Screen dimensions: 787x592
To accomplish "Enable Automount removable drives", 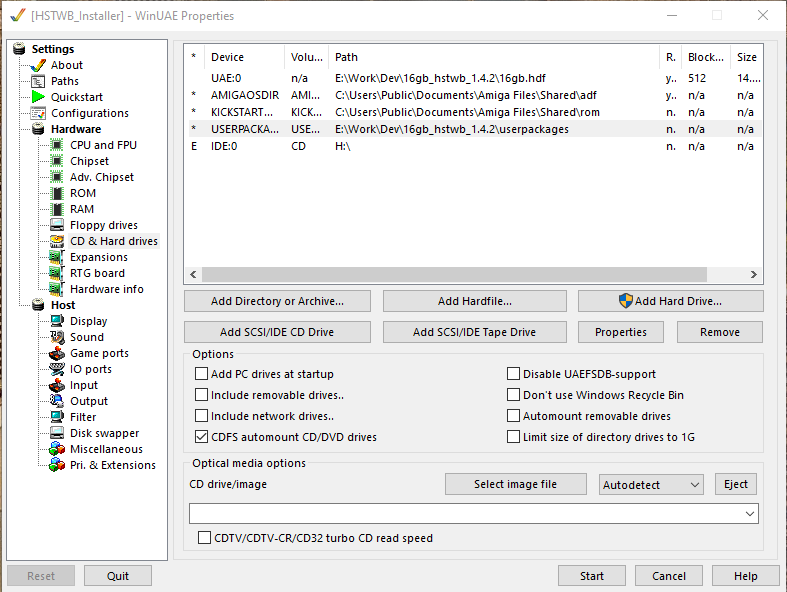I will click(513, 416).
